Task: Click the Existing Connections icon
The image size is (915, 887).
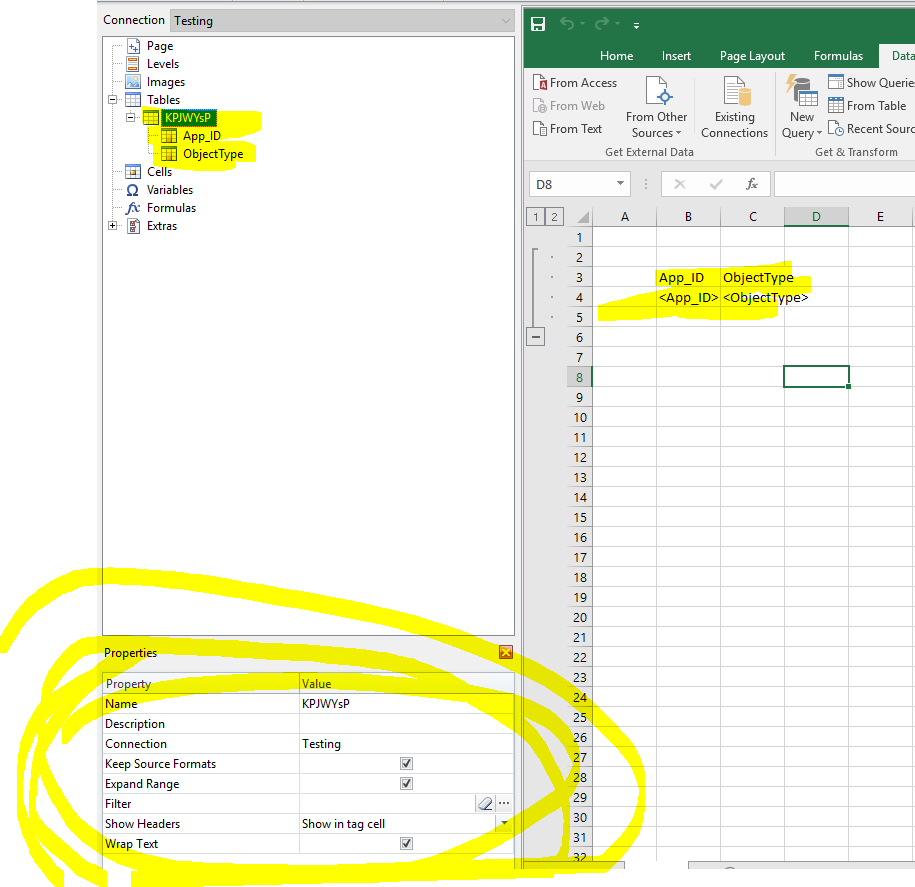Action: click(x=737, y=93)
